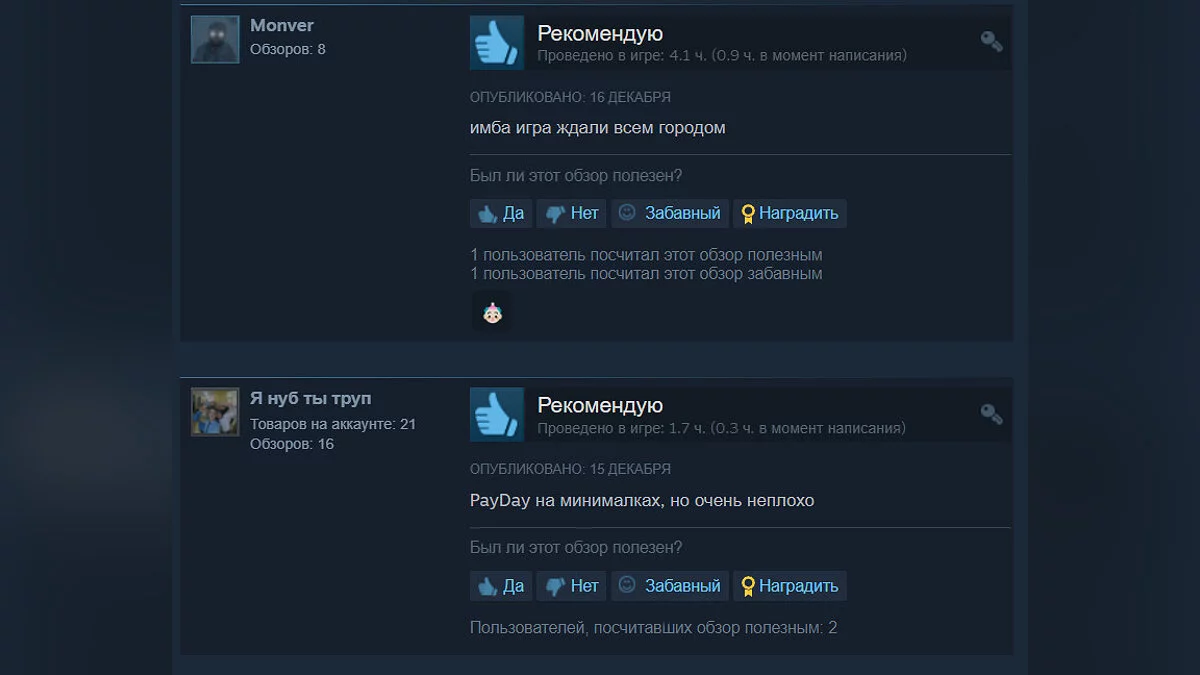Screen dimensions: 1200x675
Task: Mark the PayDay review as Забавный
Action: pos(670,586)
